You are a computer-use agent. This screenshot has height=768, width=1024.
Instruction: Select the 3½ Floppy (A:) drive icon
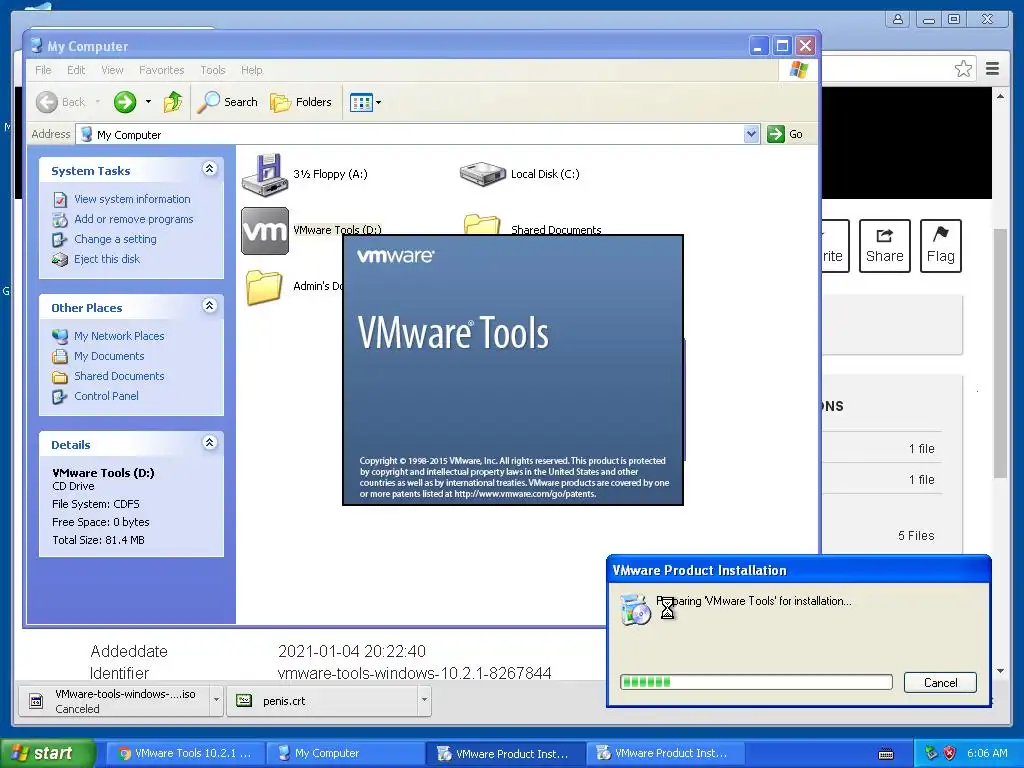pos(265,175)
